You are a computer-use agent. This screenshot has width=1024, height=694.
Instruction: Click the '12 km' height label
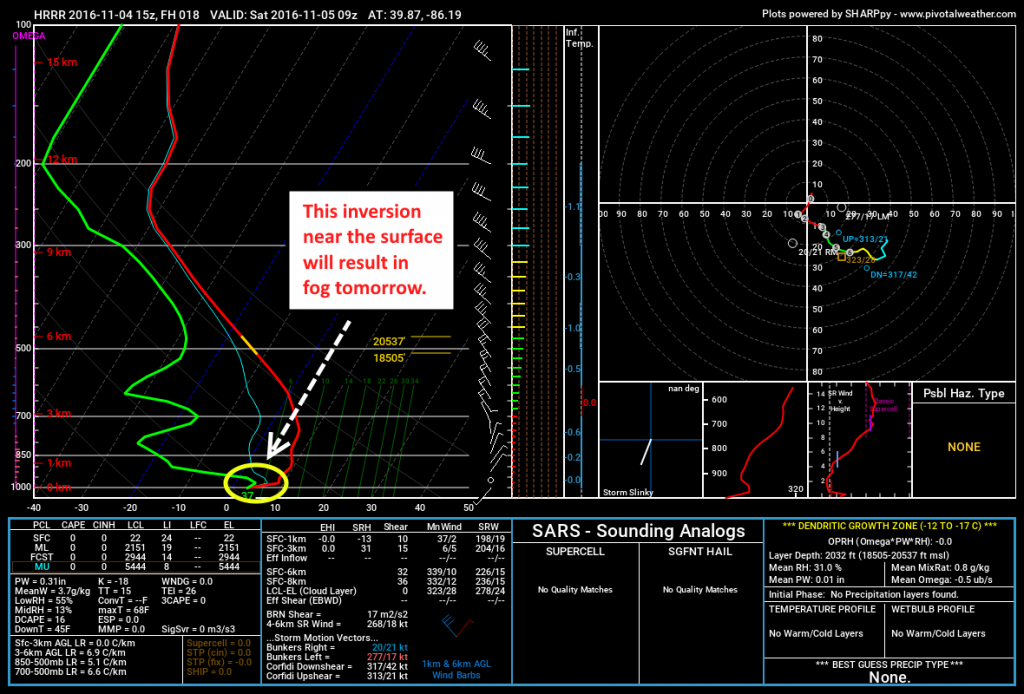pyautogui.click(x=61, y=159)
